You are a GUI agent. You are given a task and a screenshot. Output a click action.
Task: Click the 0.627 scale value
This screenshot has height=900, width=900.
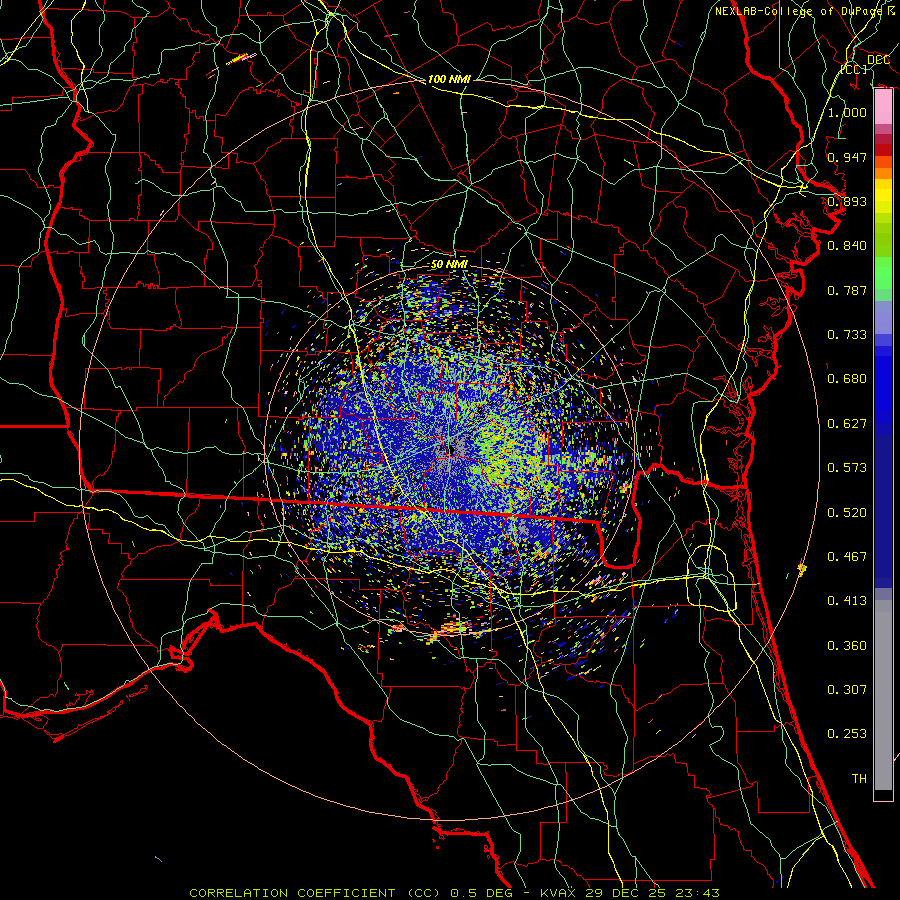(x=847, y=424)
